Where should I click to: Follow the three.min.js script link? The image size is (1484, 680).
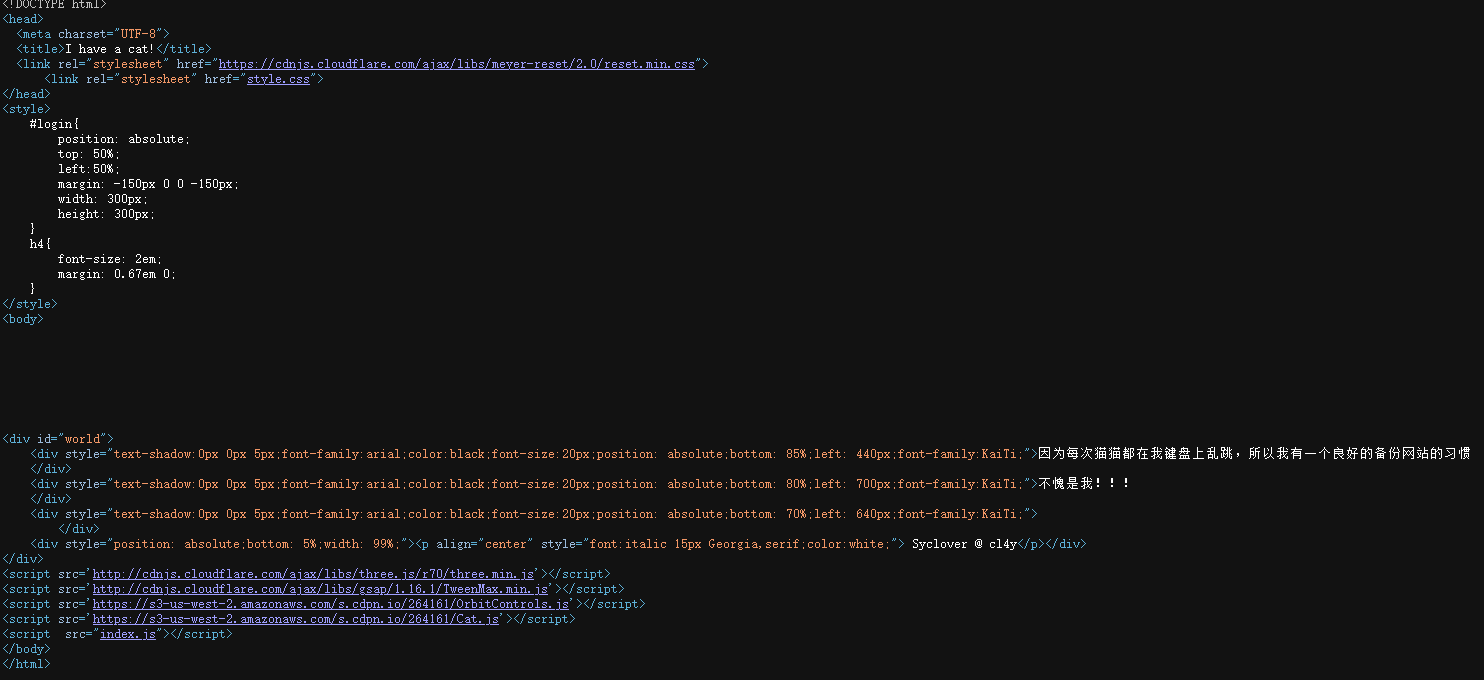(x=313, y=574)
